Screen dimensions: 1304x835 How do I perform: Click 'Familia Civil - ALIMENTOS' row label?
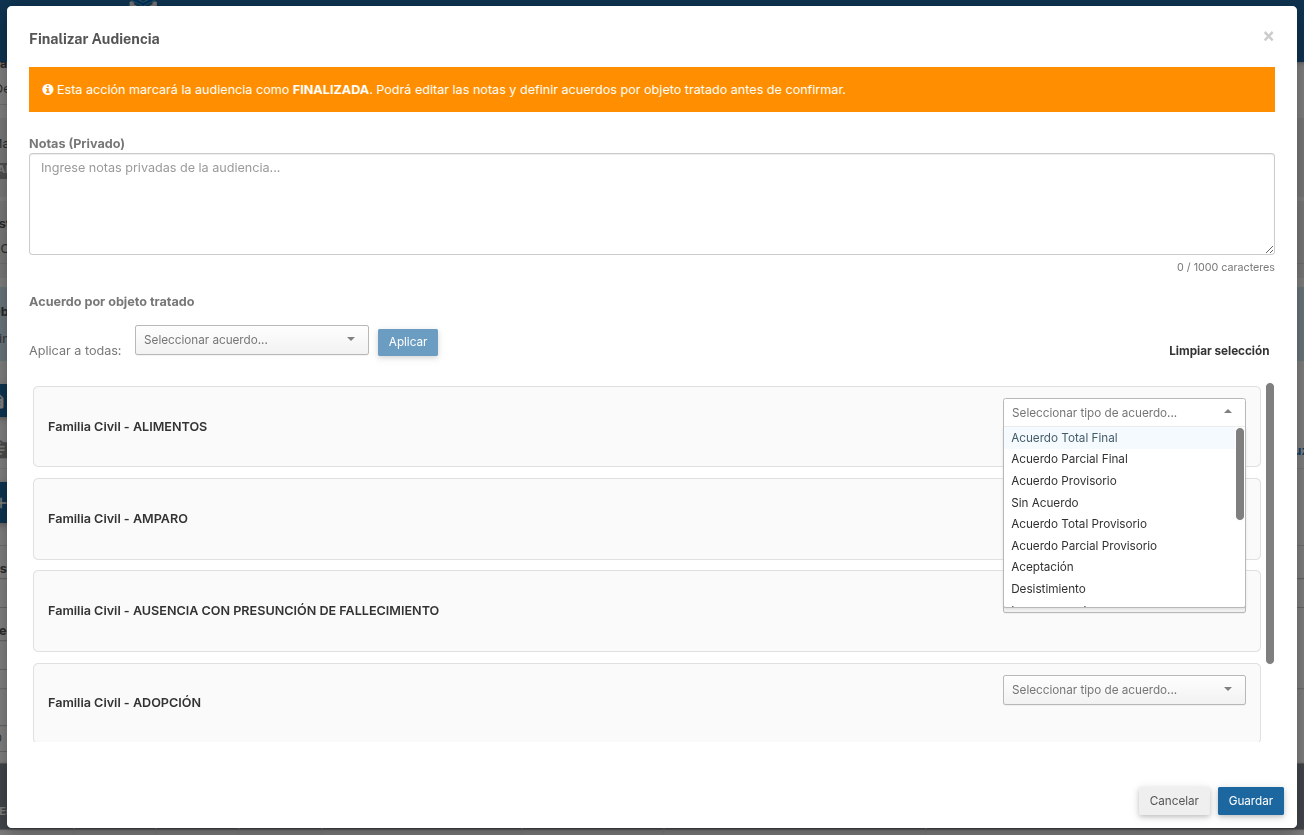click(127, 427)
